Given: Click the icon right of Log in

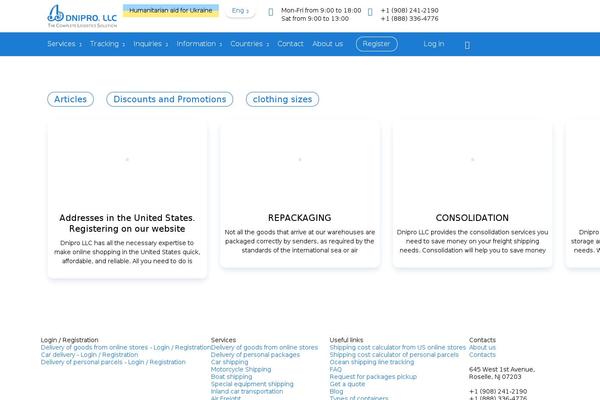Looking at the screenshot, I should (467, 46).
